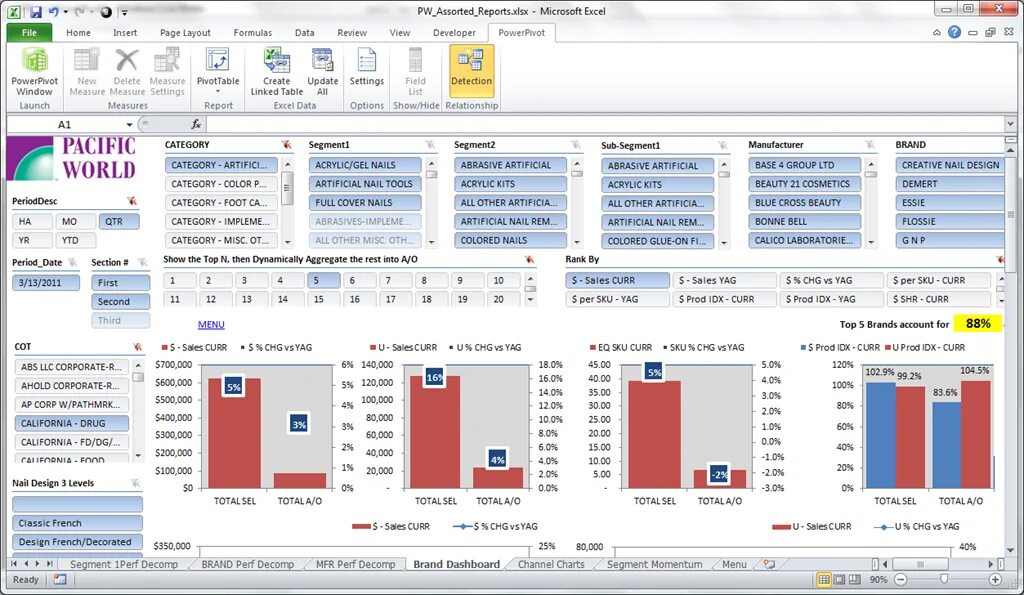Clear filter on PeriodDesc slicer

point(132,201)
